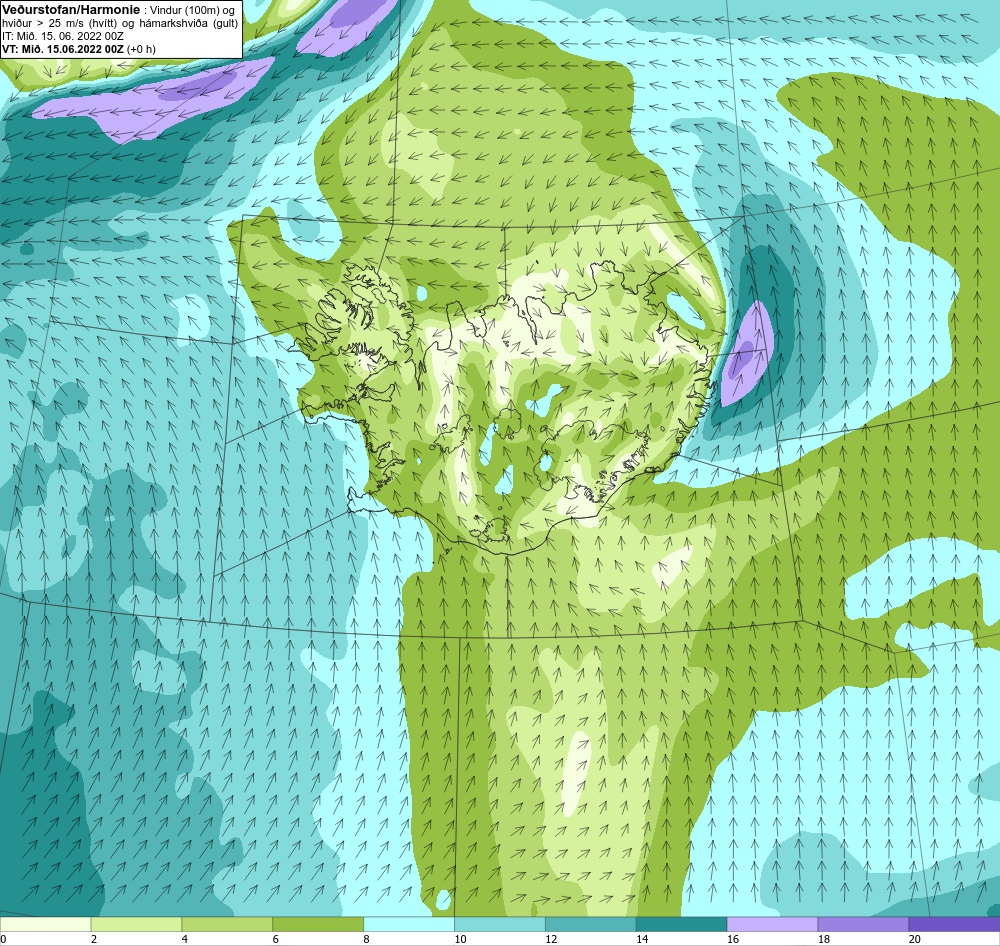Click the dark teal 14–16 m/s legend swatch
The width and height of the screenshot is (1000, 946).
click(682, 924)
